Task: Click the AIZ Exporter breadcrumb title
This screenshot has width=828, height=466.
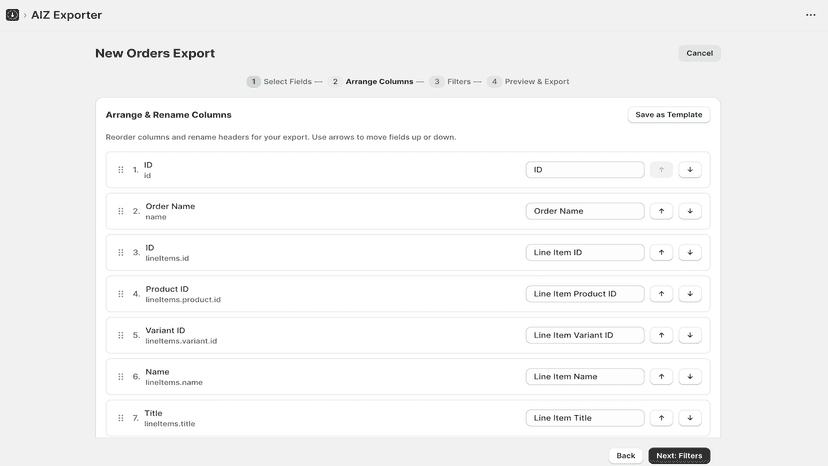Action: (x=67, y=15)
